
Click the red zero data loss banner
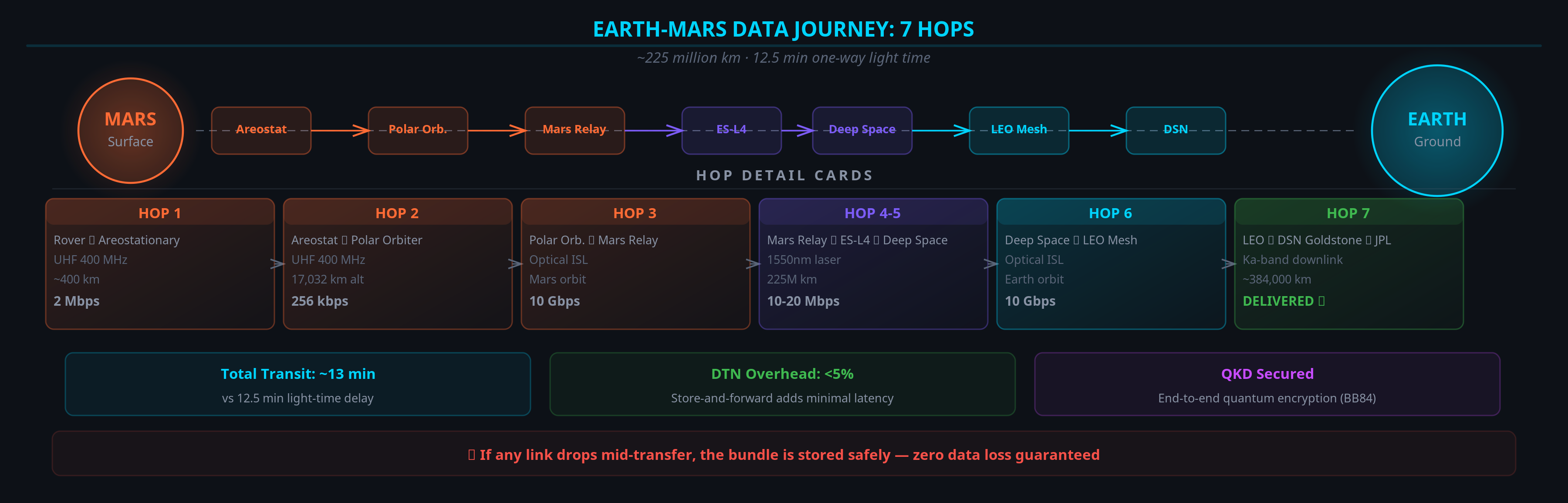point(784,454)
